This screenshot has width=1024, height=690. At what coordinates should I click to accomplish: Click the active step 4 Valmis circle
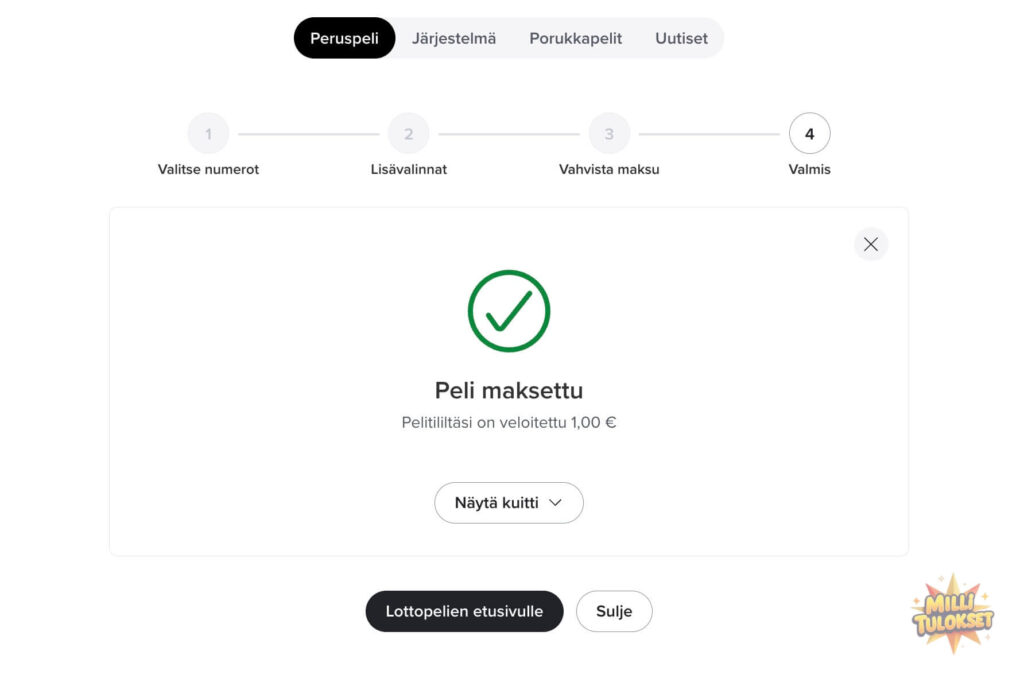pos(809,133)
